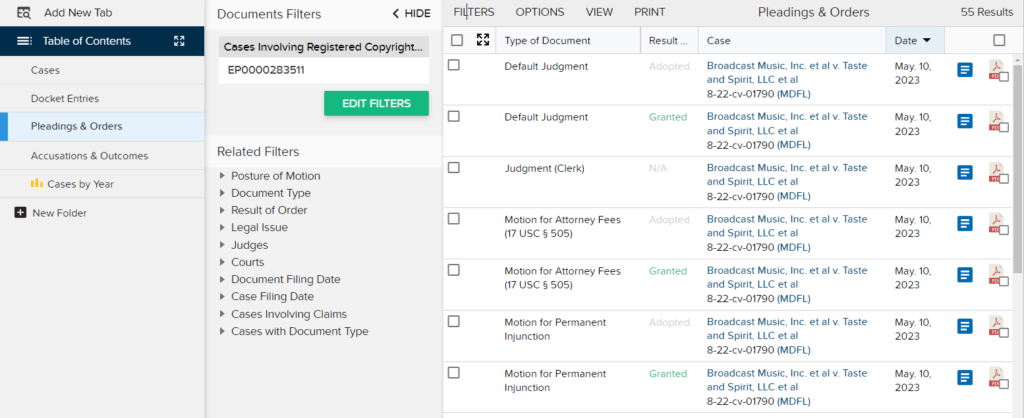Hide the Documents Filters panel

(x=411, y=14)
